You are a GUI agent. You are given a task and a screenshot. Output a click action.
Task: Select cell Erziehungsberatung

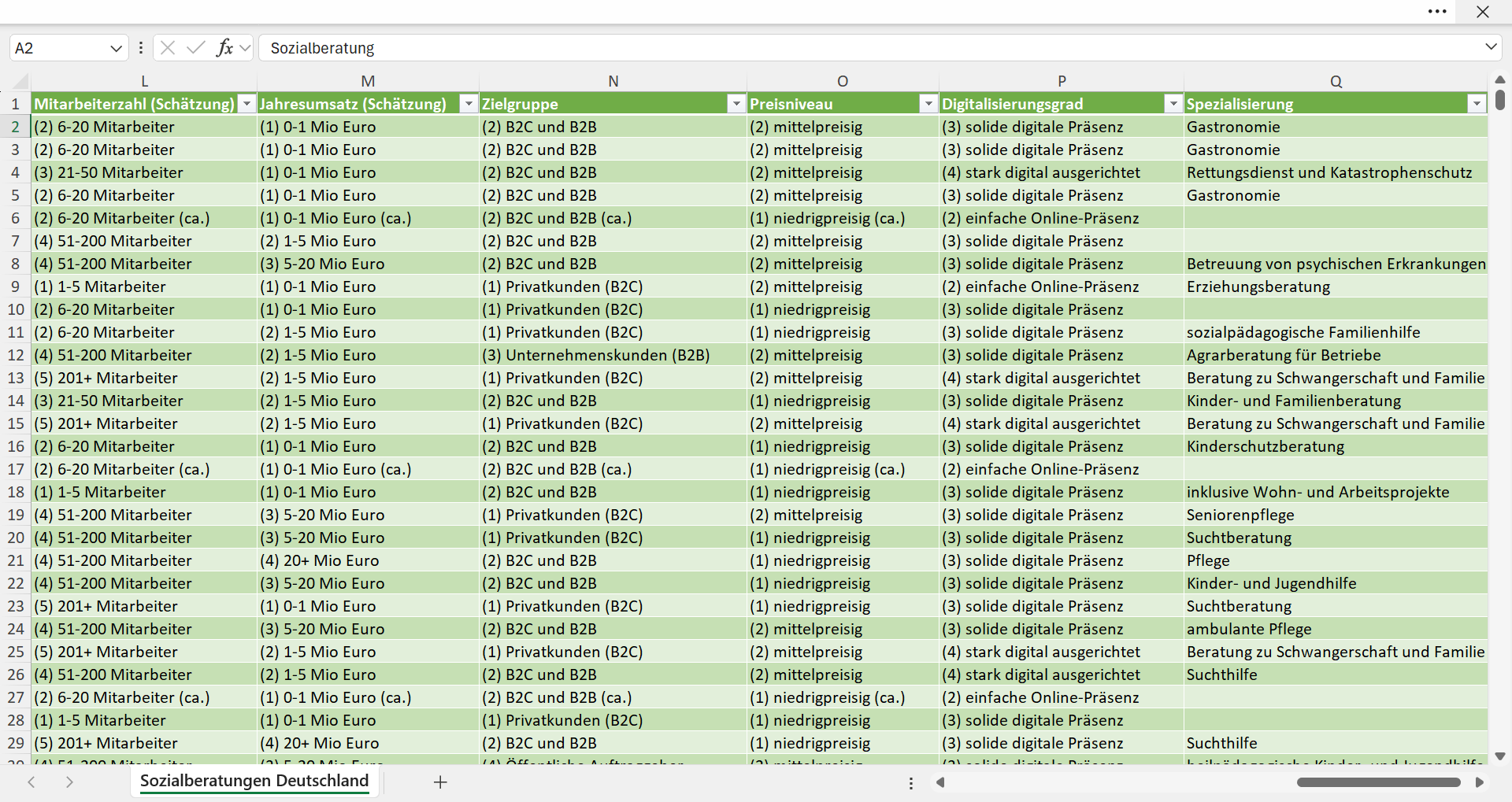point(1336,286)
